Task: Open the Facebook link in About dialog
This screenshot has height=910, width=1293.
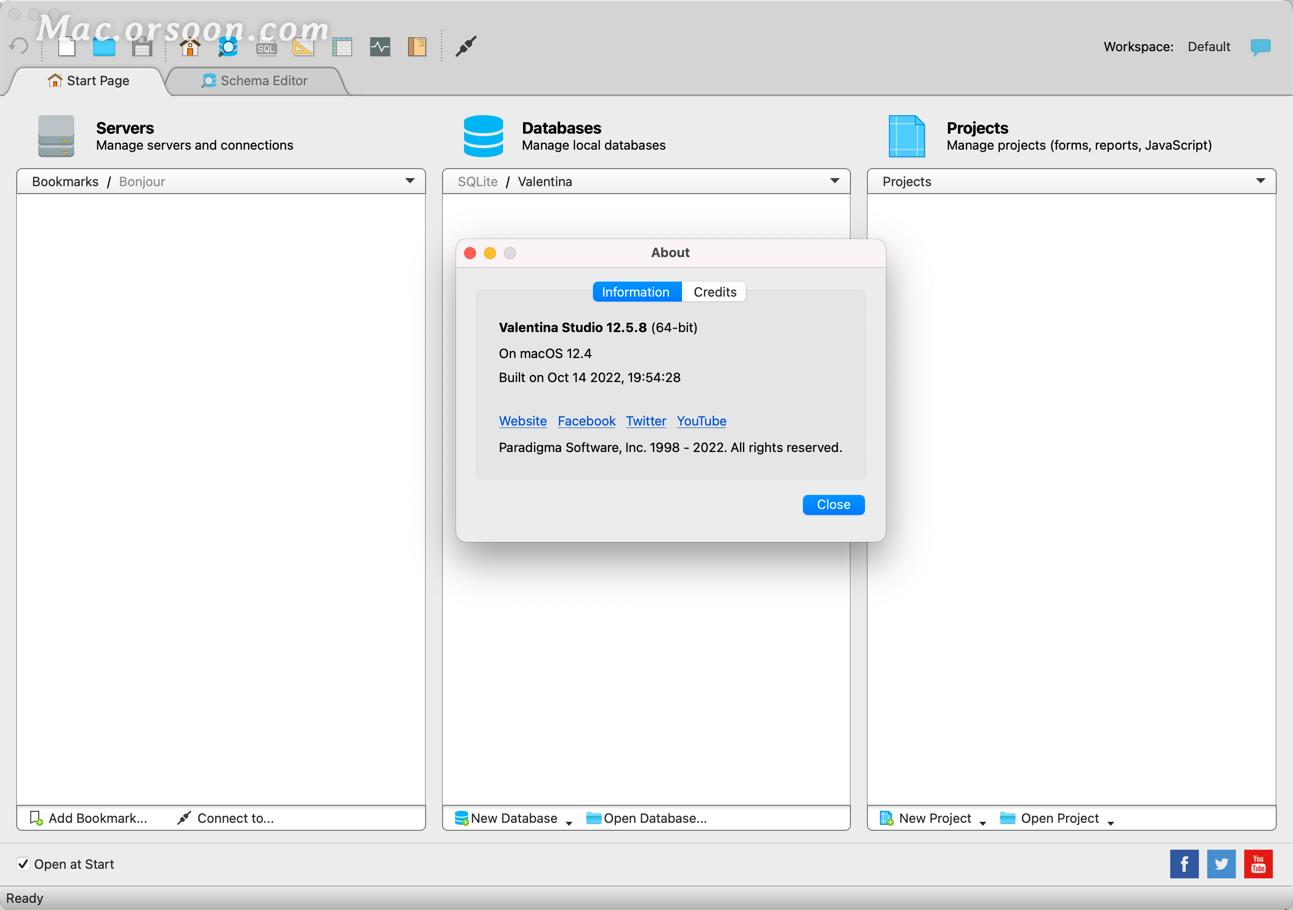Action: [x=587, y=421]
